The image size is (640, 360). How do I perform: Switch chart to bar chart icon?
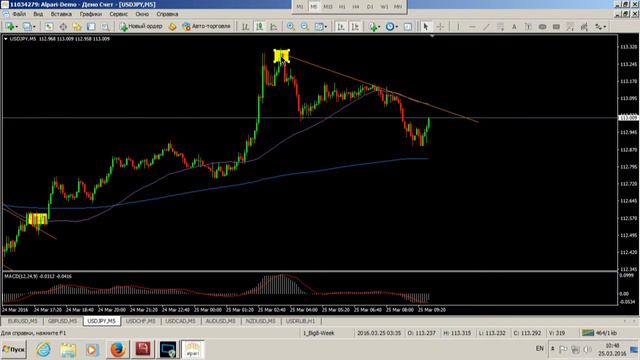(245, 27)
